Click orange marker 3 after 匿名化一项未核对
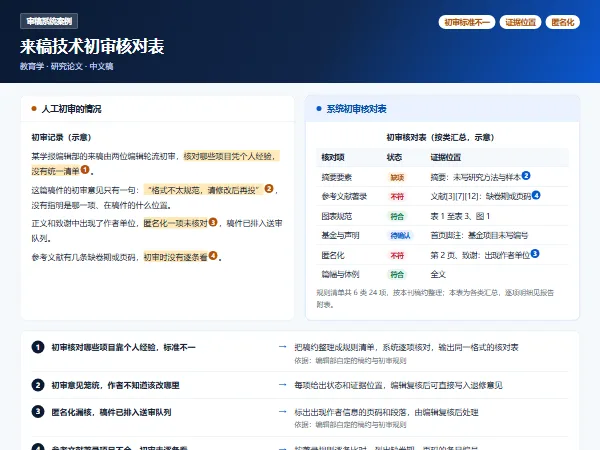This screenshot has width=600, height=450. 213,222
